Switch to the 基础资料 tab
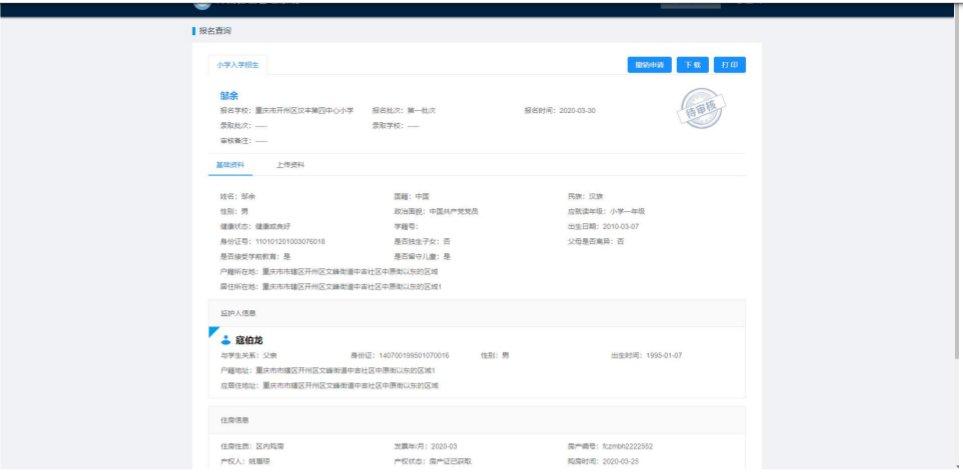Screen dimensions: 963x473 pos(230,164)
